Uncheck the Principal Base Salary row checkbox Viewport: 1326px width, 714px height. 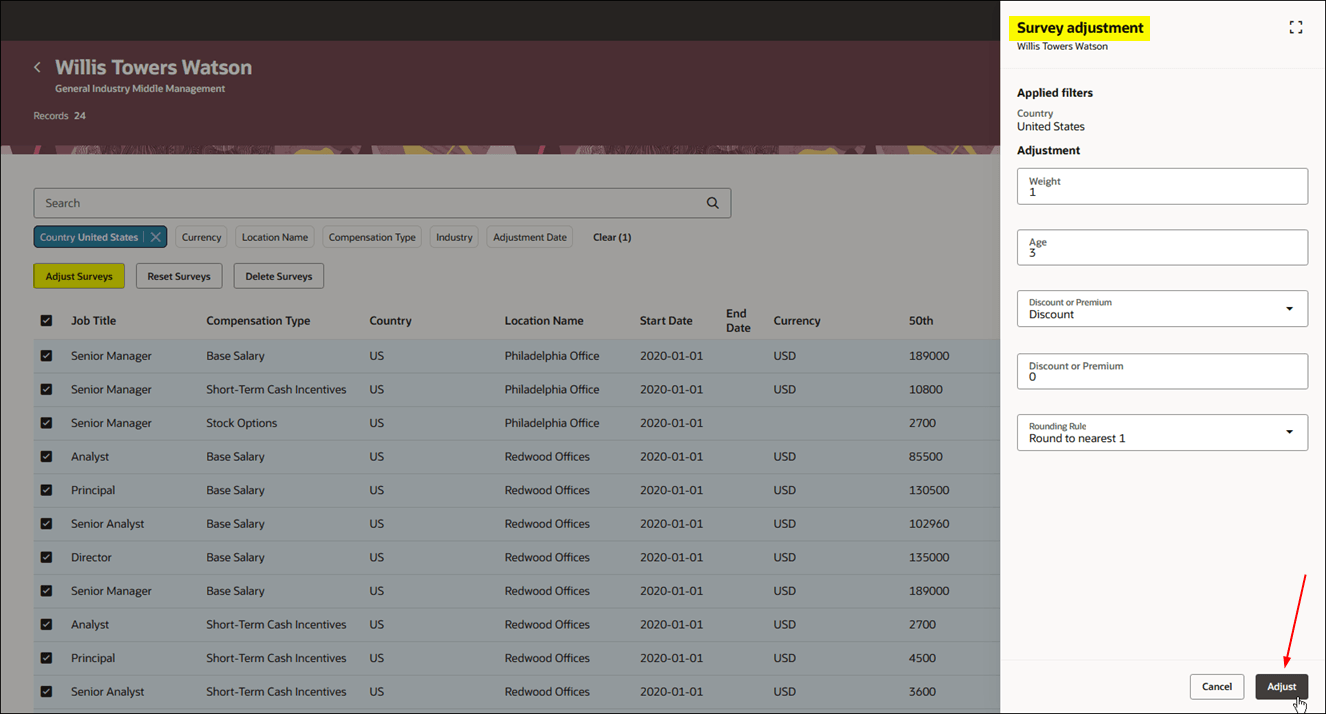tap(46, 490)
